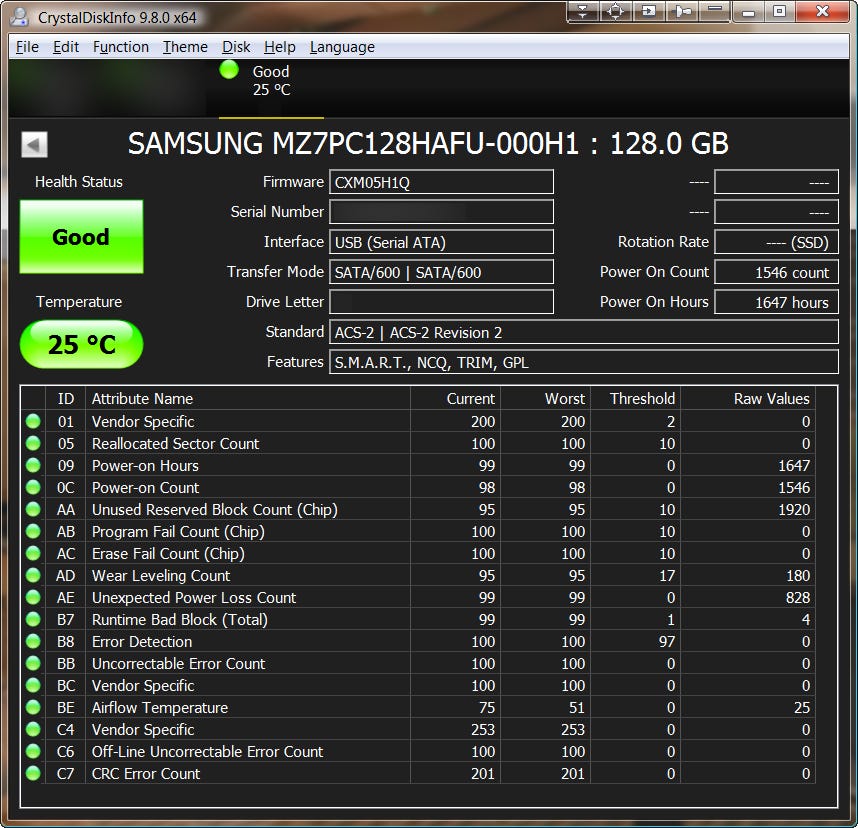
Task: Click the status dot of Unused Reserved Block Count
Action: tap(33, 509)
